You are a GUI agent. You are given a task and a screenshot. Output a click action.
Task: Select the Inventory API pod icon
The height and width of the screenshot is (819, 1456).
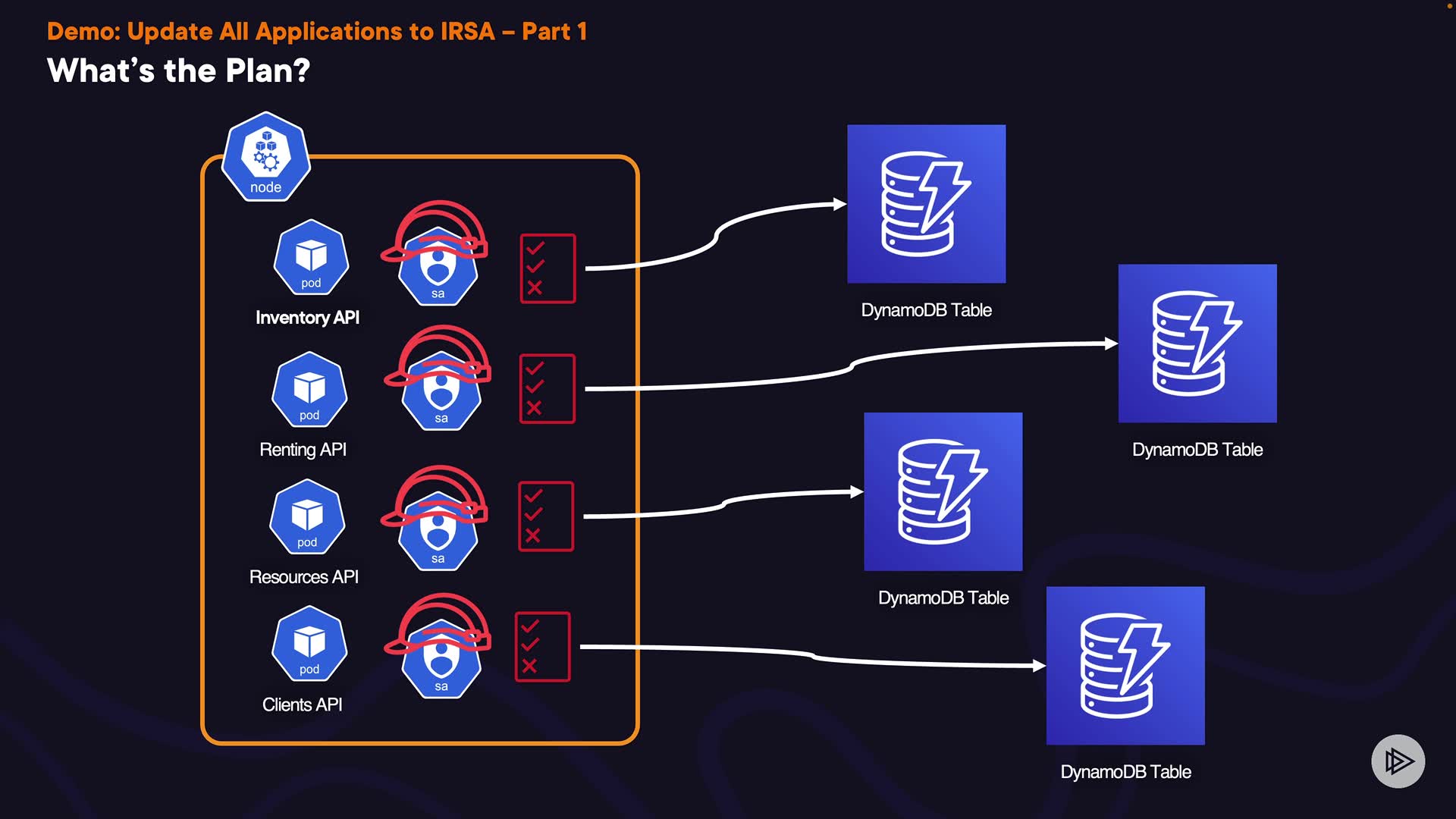(x=311, y=258)
